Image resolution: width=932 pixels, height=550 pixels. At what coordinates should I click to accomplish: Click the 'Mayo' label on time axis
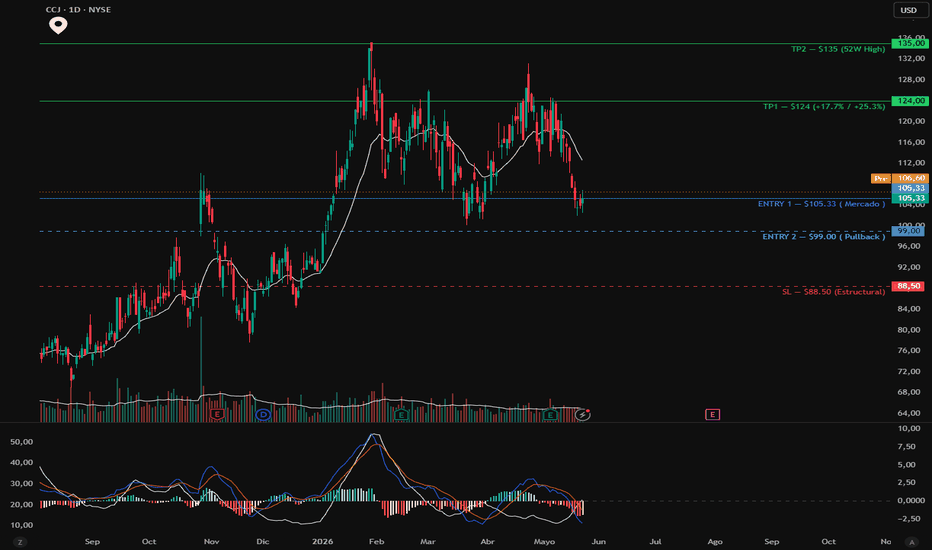pos(544,542)
